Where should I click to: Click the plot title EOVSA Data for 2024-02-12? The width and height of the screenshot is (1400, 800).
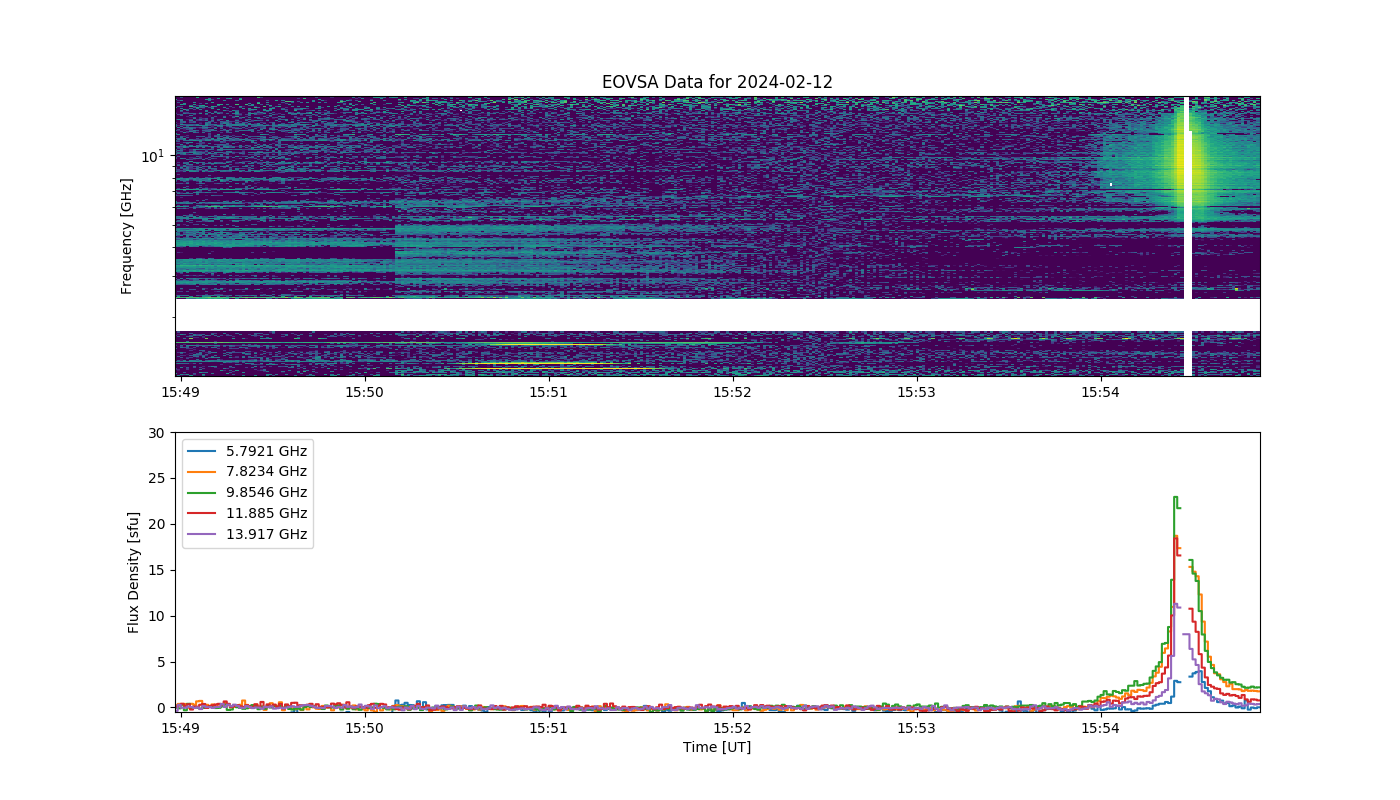coord(717,82)
